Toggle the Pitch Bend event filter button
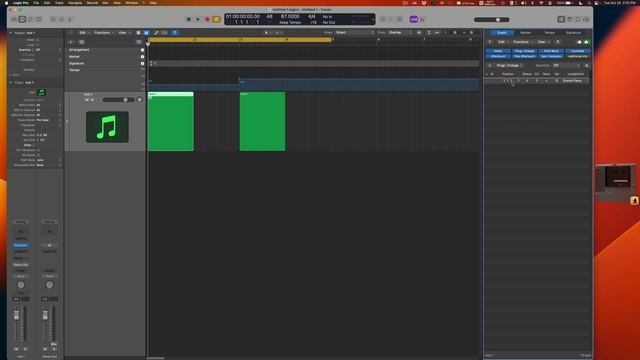 click(551, 51)
